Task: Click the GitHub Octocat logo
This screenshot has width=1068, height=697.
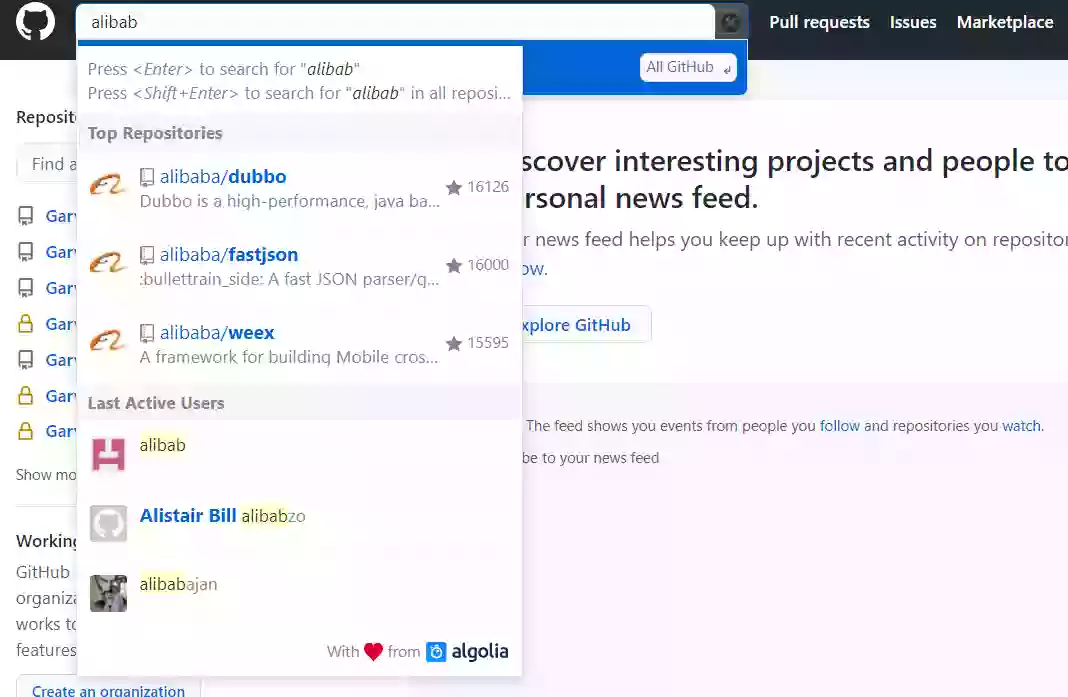Action: (35, 21)
